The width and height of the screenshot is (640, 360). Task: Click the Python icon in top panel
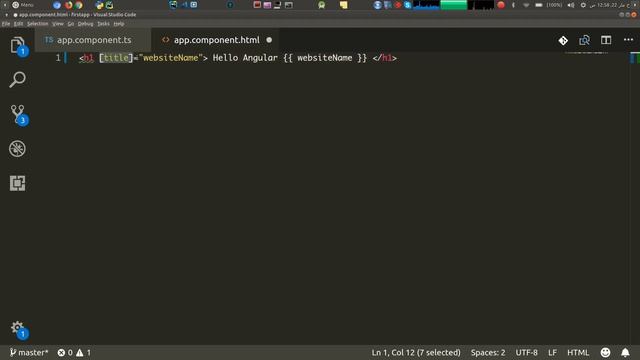99,5
